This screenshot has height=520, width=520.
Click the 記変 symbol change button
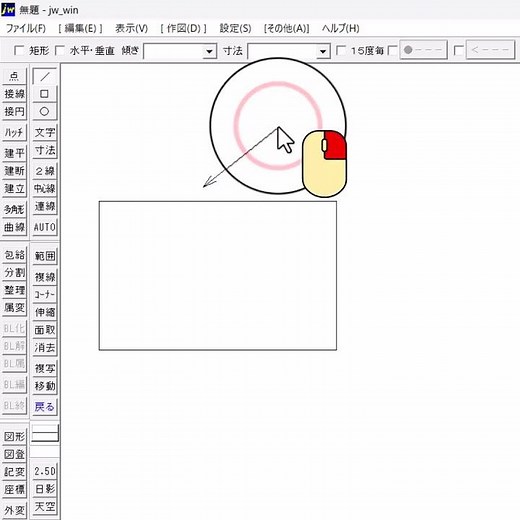14,472
